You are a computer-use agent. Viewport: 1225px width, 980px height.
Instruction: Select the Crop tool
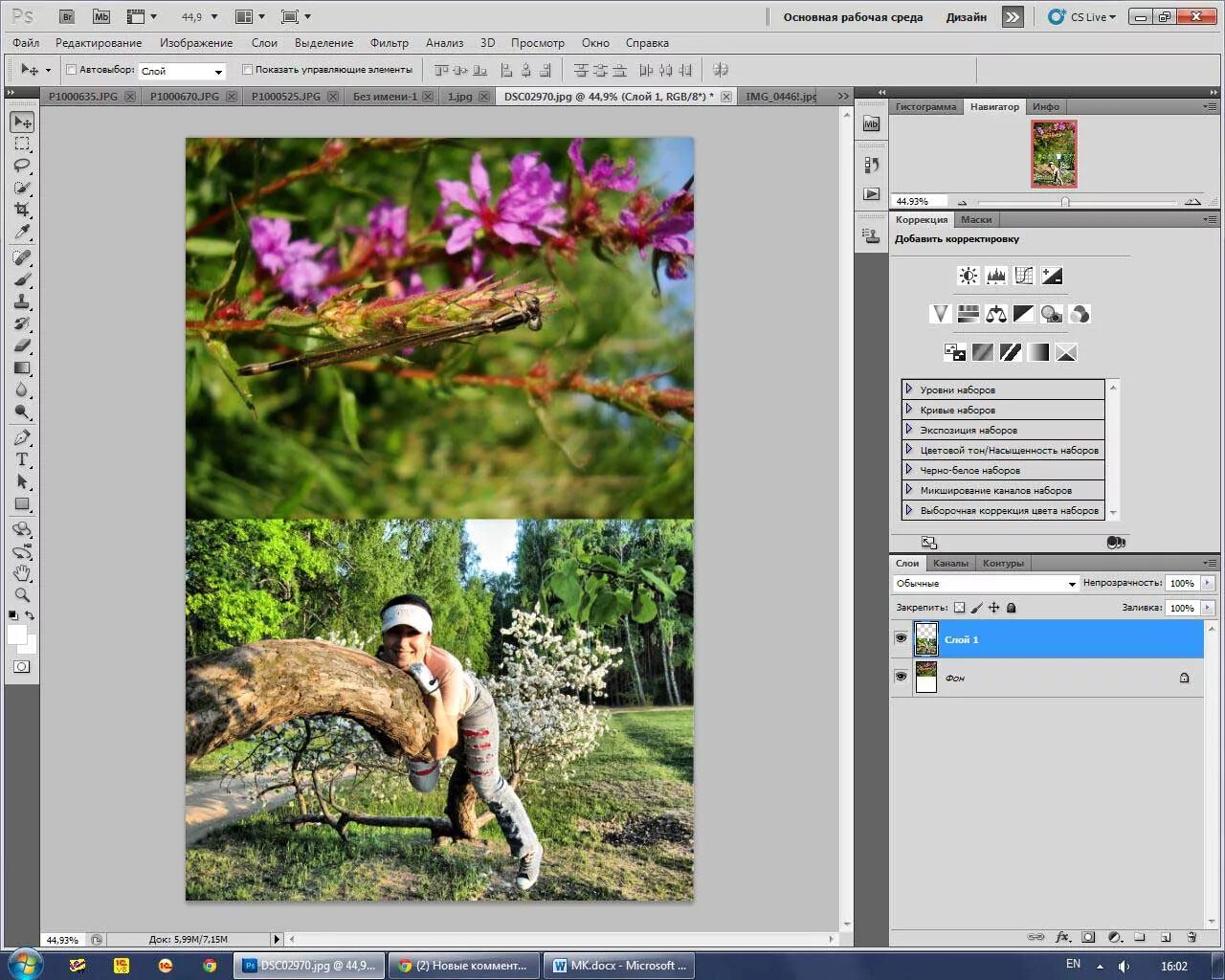click(x=22, y=211)
